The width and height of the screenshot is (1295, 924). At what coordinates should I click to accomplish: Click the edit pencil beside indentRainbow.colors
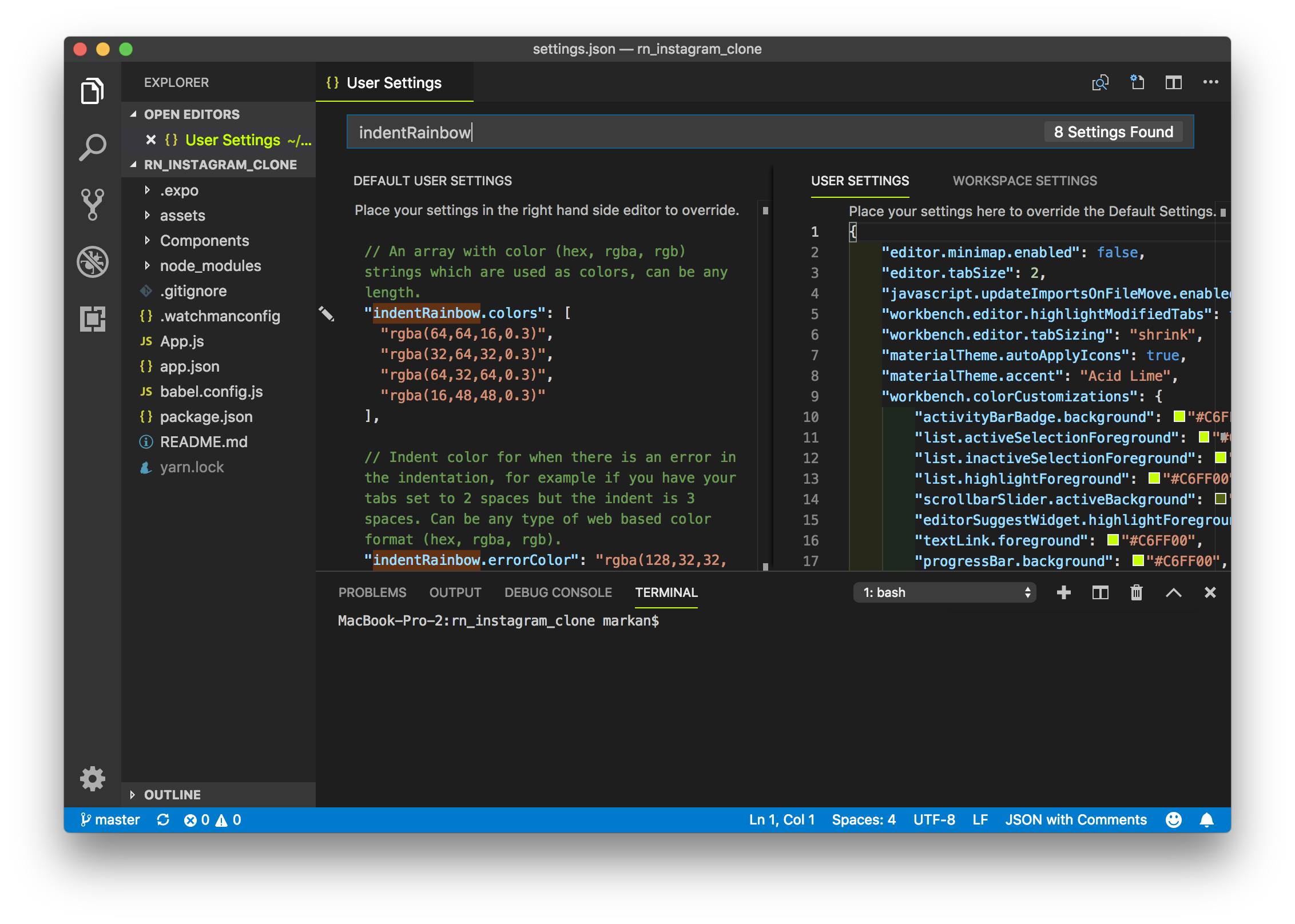pyautogui.click(x=326, y=313)
